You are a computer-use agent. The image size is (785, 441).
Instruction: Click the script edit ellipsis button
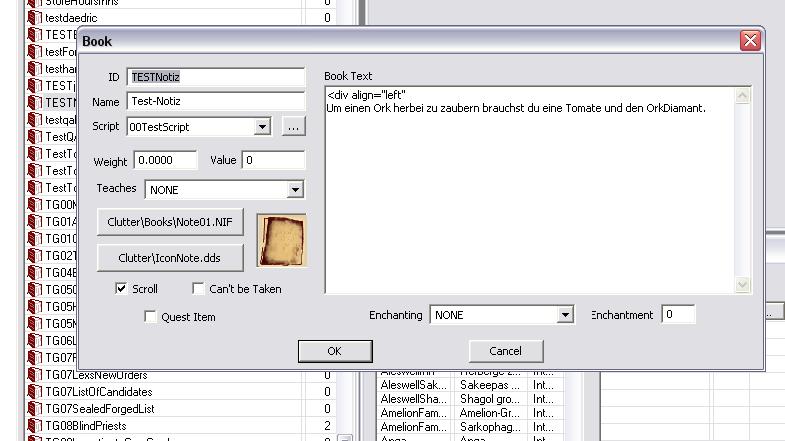(293, 127)
